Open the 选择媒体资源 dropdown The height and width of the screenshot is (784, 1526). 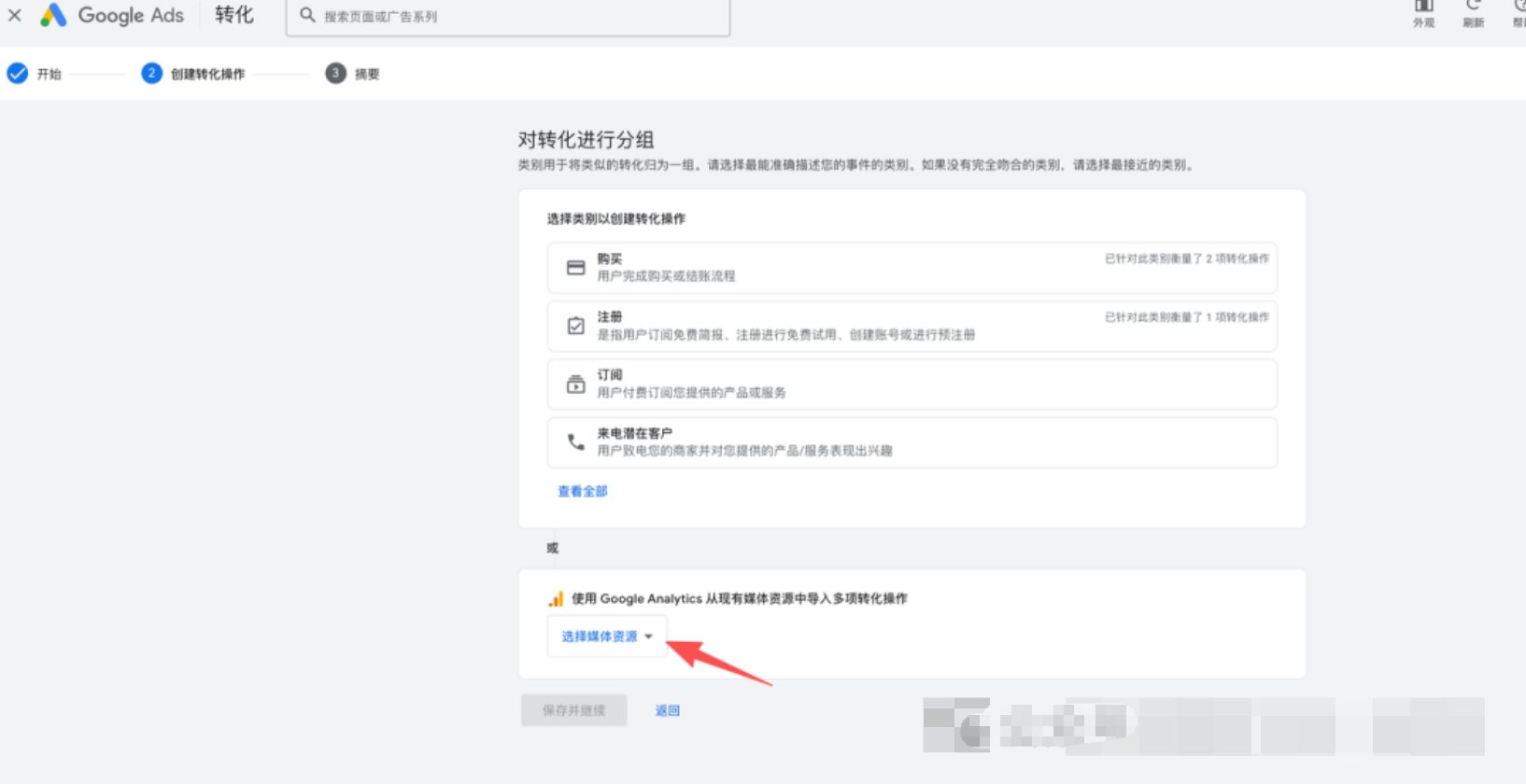[x=607, y=637]
